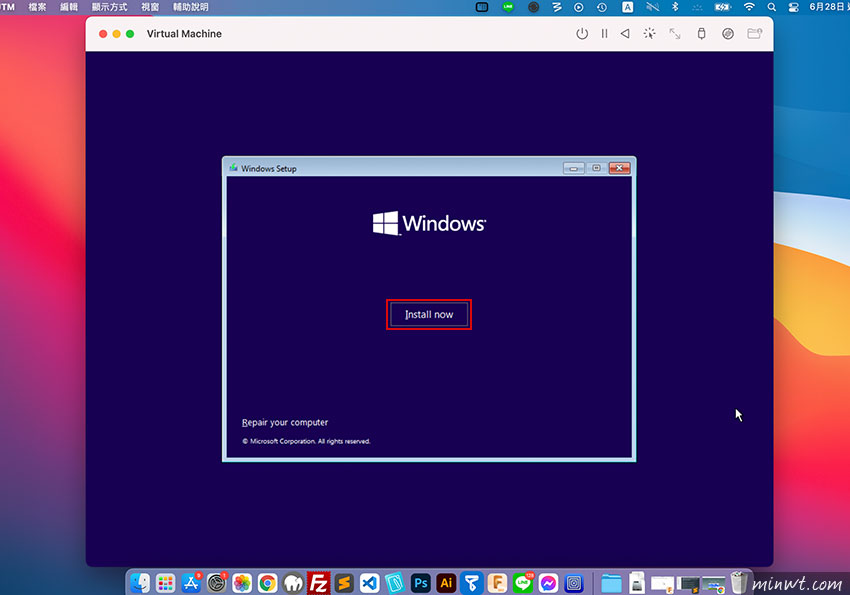Open battery status in menu bar
This screenshot has width=850, height=595.
[723, 7]
